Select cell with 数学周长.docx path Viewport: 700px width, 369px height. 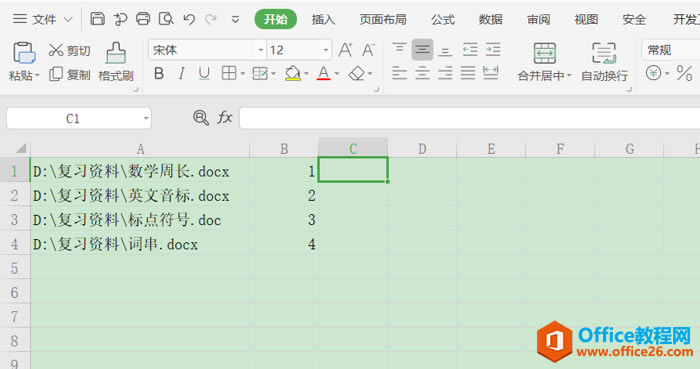click(140, 171)
